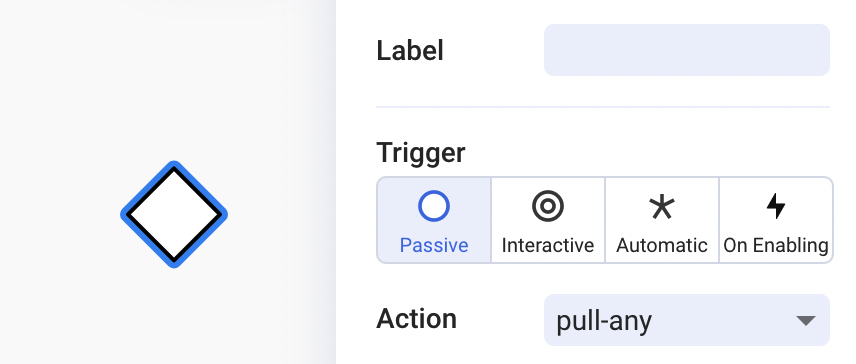Screen dimensions: 856x364
Task: Select the On Enabling lightning icon
Action: tap(776, 206)
